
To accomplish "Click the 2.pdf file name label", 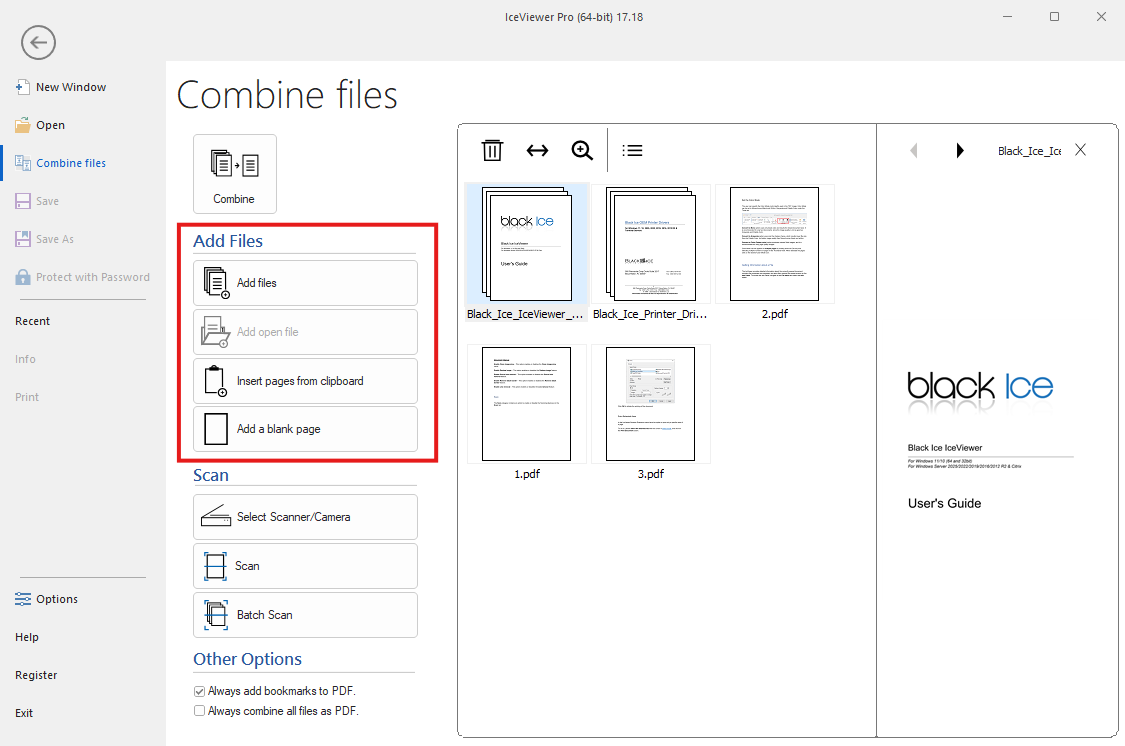I will [x=775, y=314].
